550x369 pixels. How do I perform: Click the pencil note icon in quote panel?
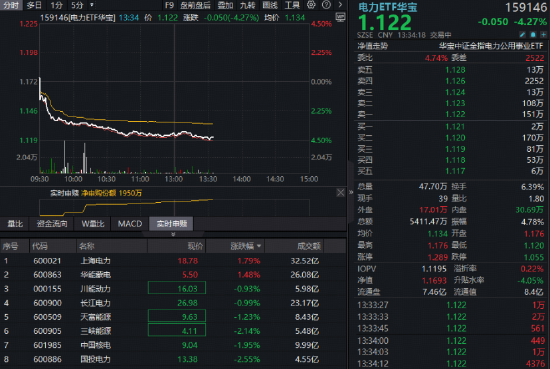pyautogui.click(x=522, y=34)
